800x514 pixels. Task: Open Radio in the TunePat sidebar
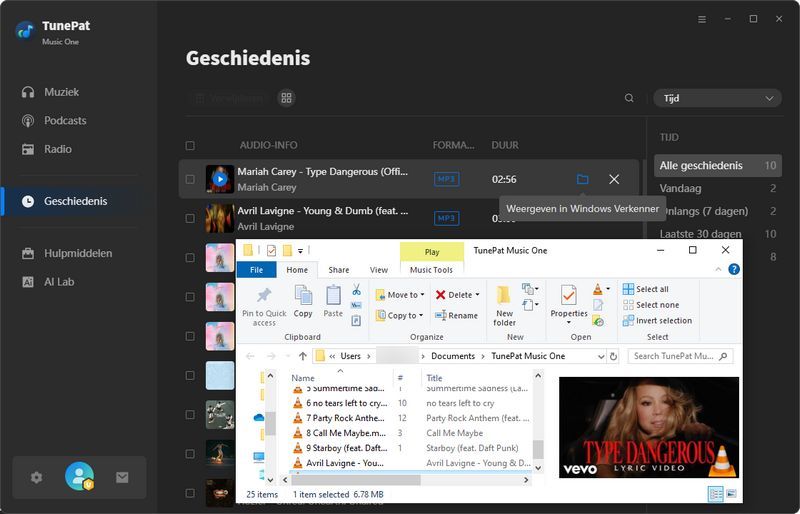47,149
